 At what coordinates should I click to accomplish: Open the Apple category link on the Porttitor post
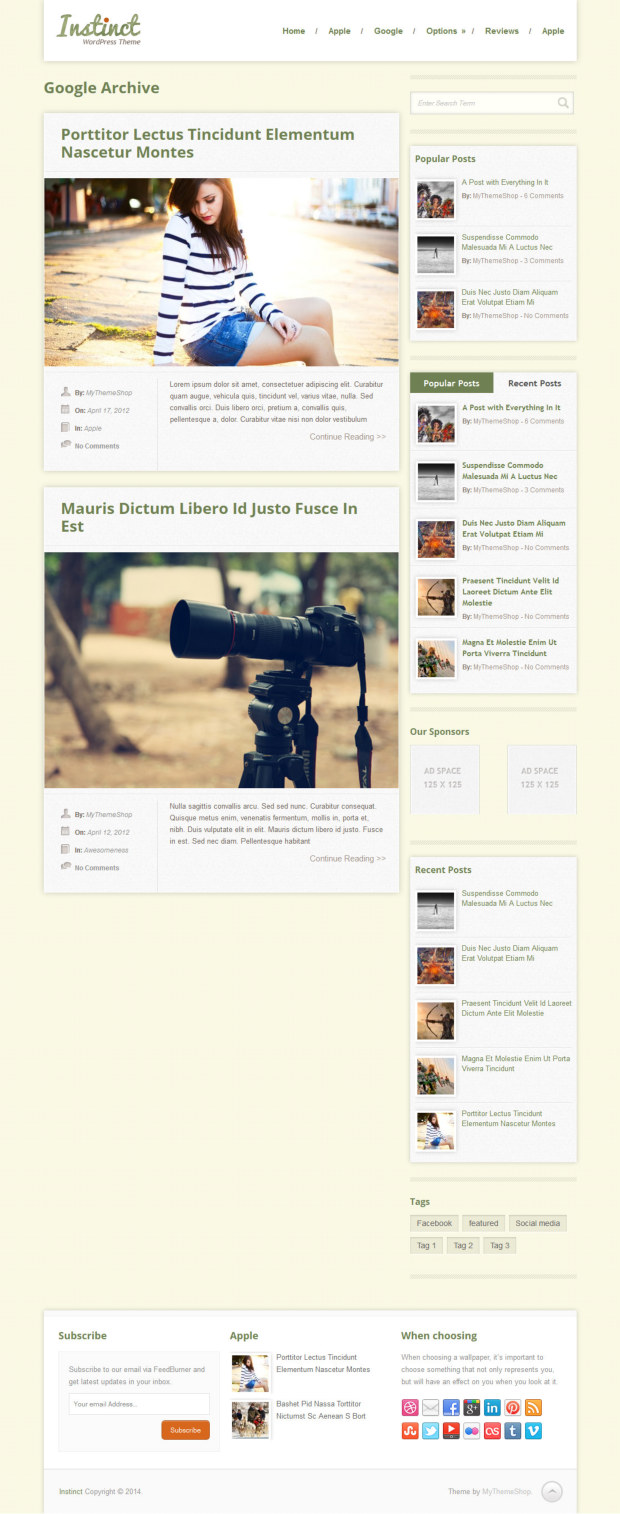pos(93,428)
